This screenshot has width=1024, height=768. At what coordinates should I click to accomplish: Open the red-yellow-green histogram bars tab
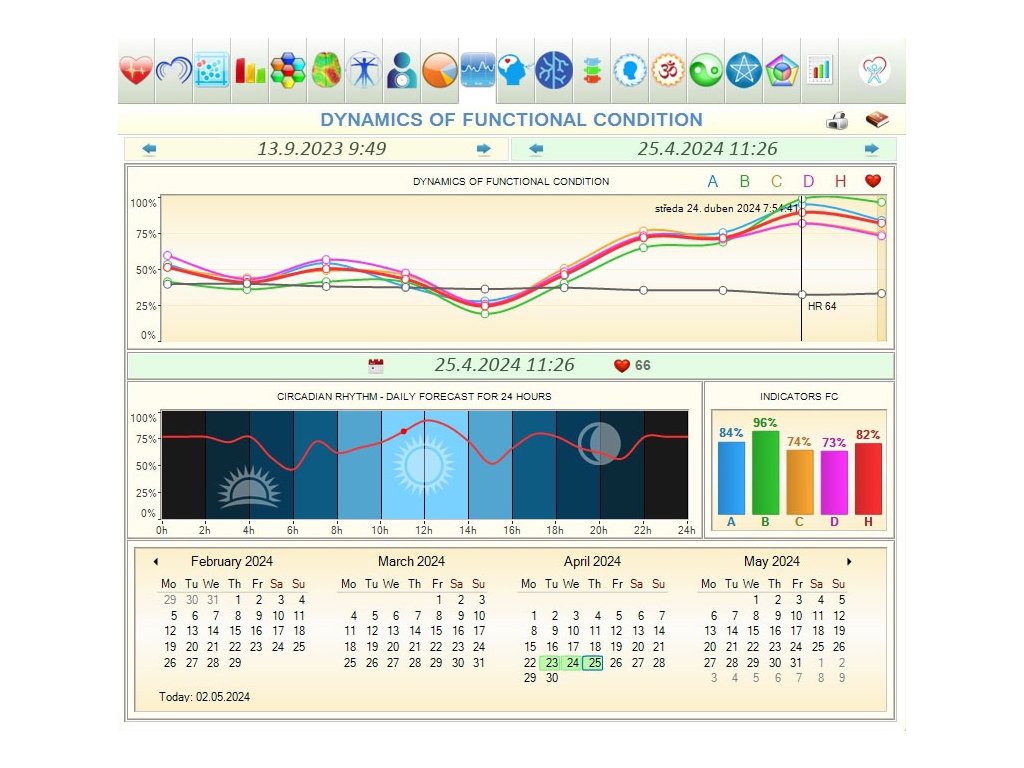pos(250,70)
